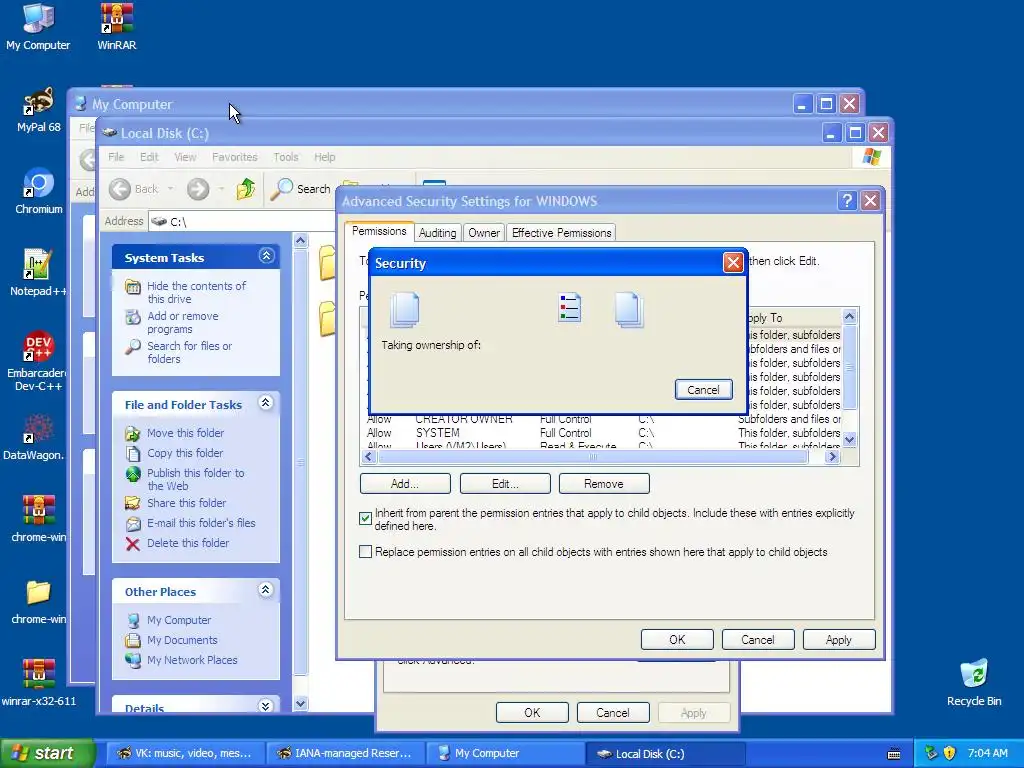Select the SYSTEM Full Control permission entry
The width and height of the screenshot is (1024, 768).
602,433
